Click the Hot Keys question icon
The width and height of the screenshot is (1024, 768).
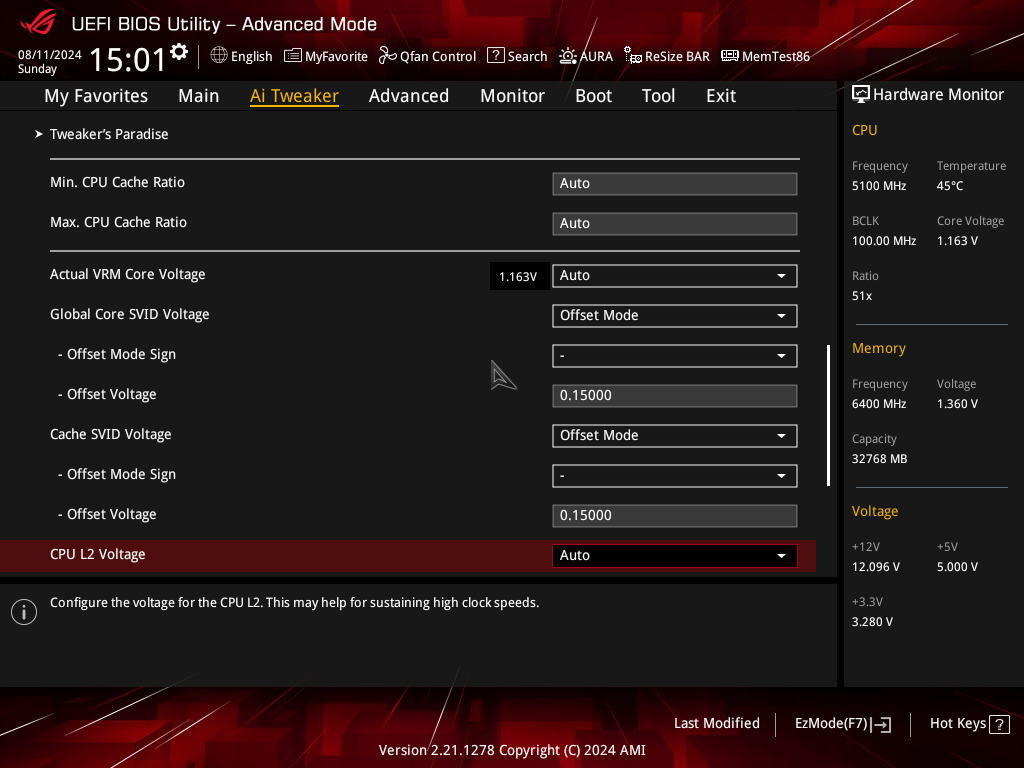[999, 724]
